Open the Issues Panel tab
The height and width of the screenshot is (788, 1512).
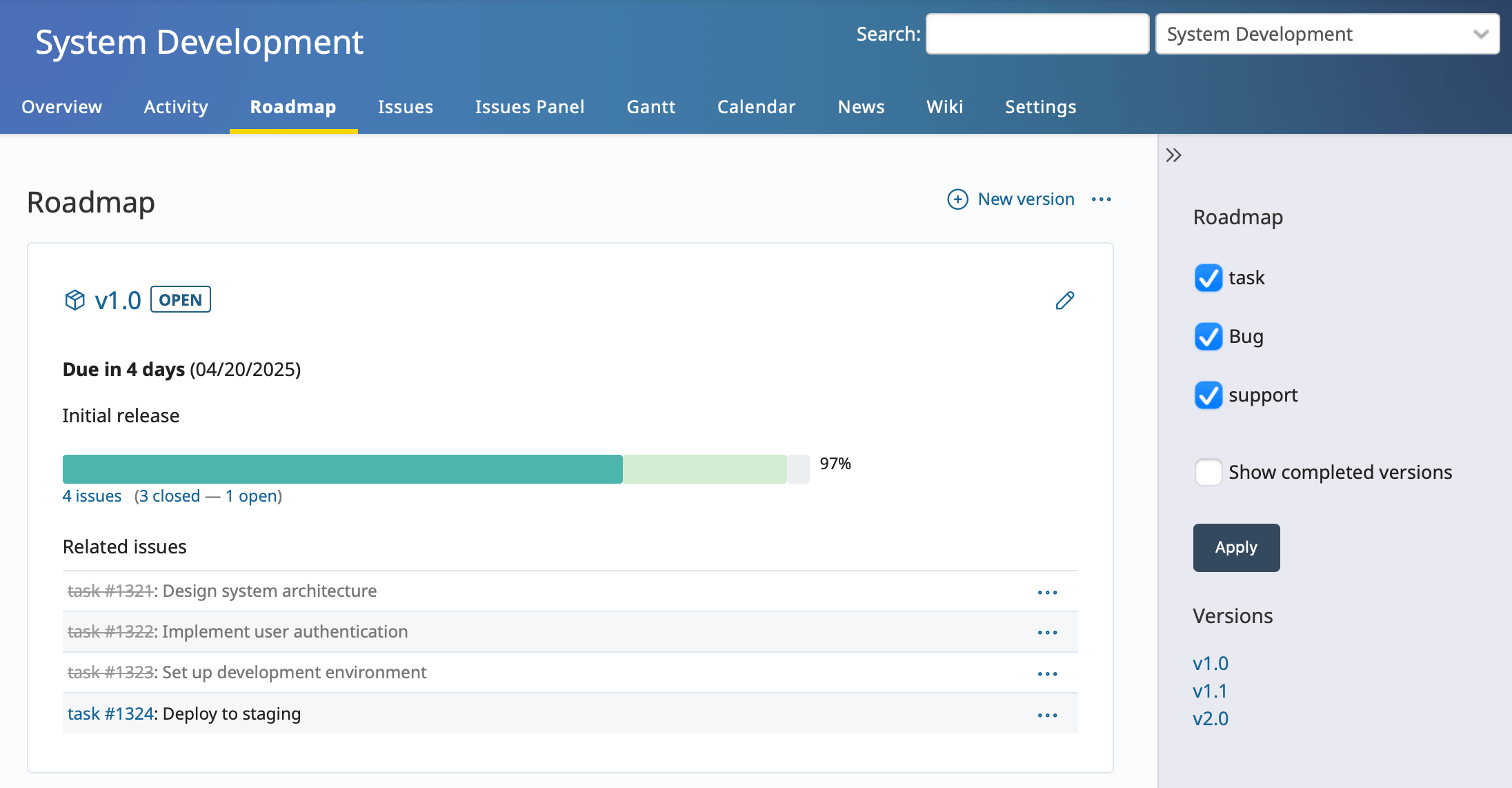(x=530, y=107)
